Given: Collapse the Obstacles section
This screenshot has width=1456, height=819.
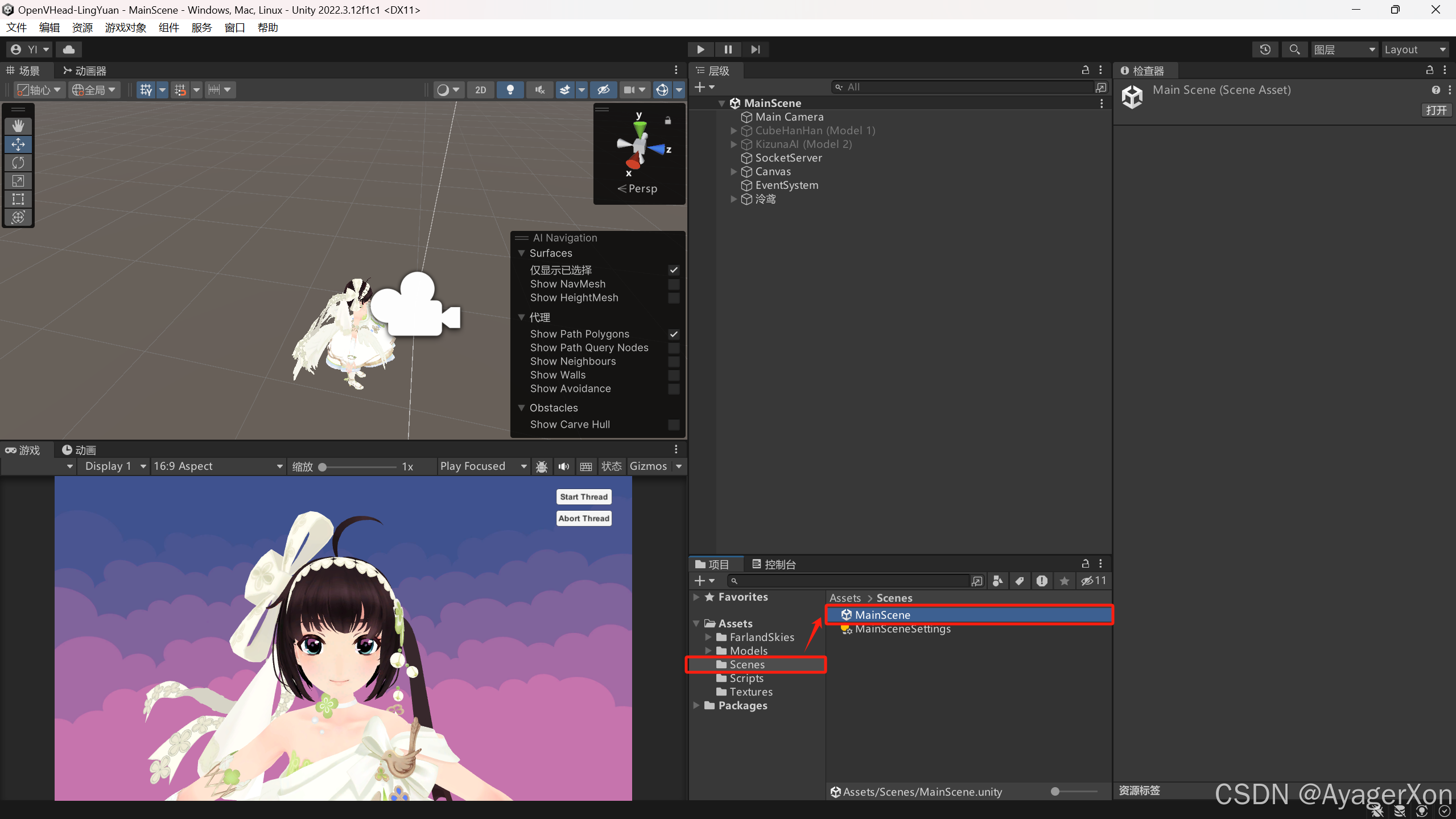Looking at the screenshot, I should pos(521,408).
